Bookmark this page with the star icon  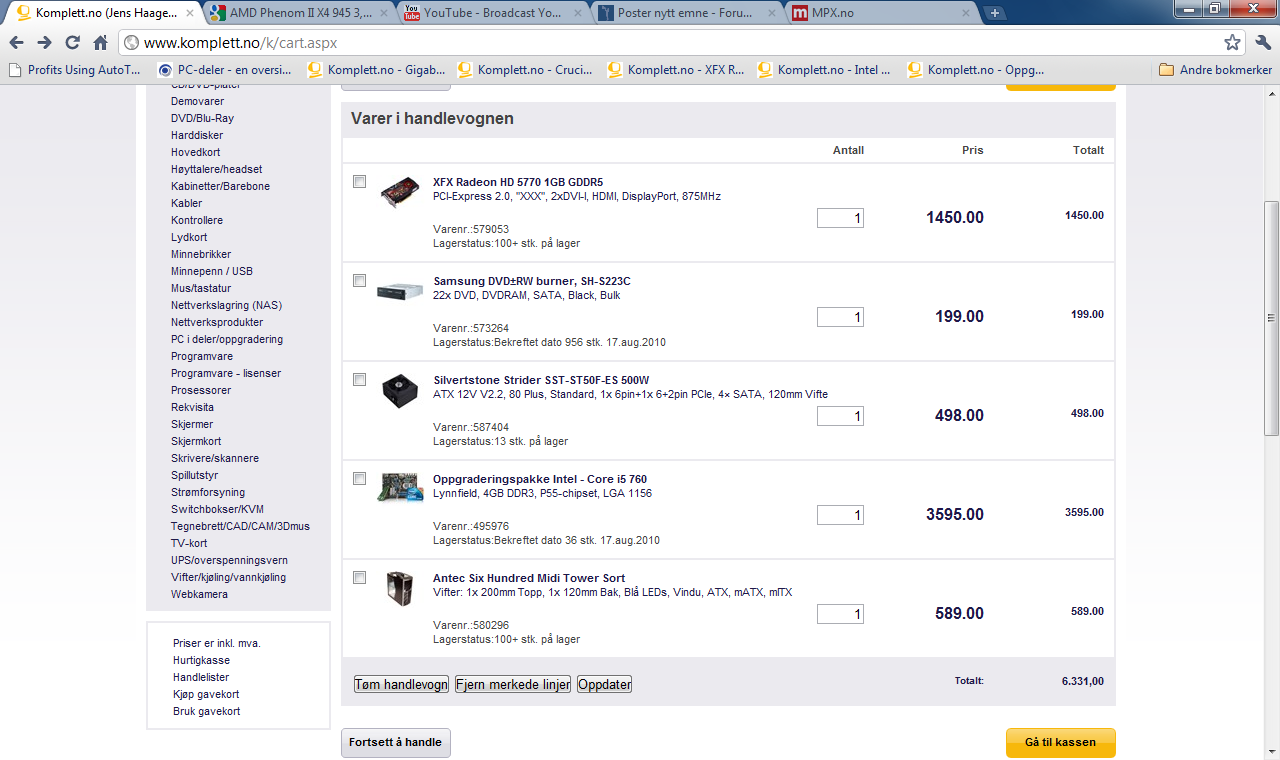(x=1232, y=42)
